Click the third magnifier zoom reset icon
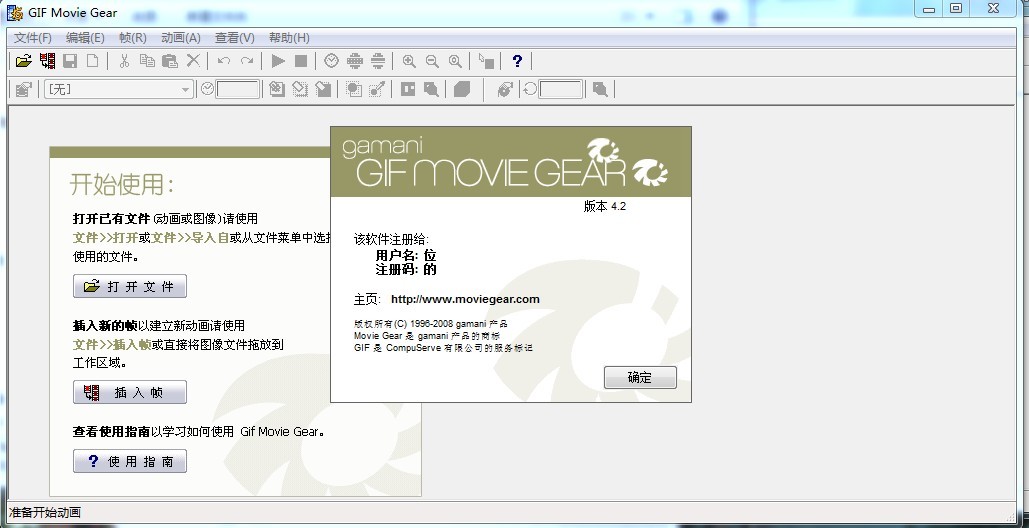 pos(455,61)
